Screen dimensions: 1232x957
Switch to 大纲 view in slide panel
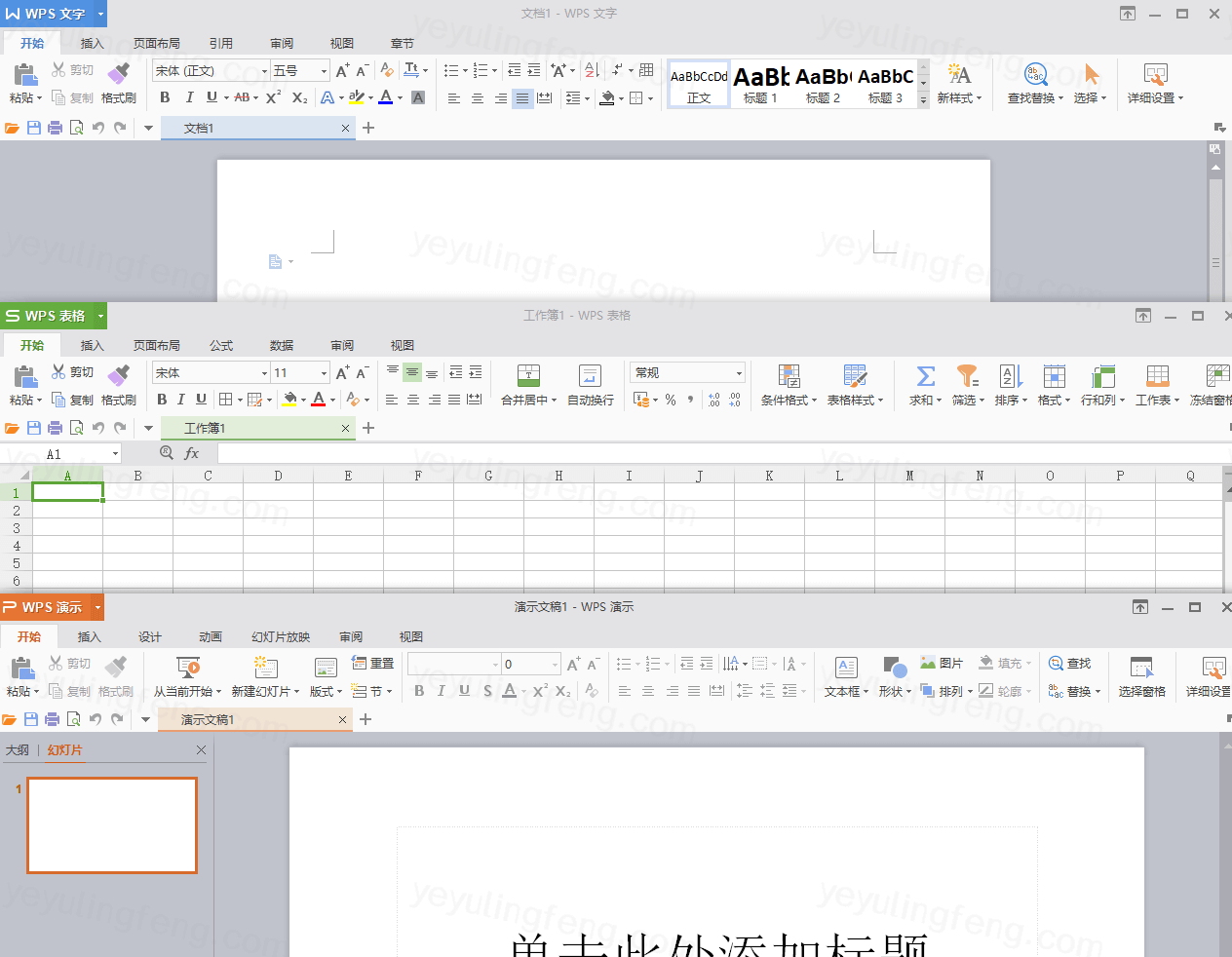[x=18, y=750]
